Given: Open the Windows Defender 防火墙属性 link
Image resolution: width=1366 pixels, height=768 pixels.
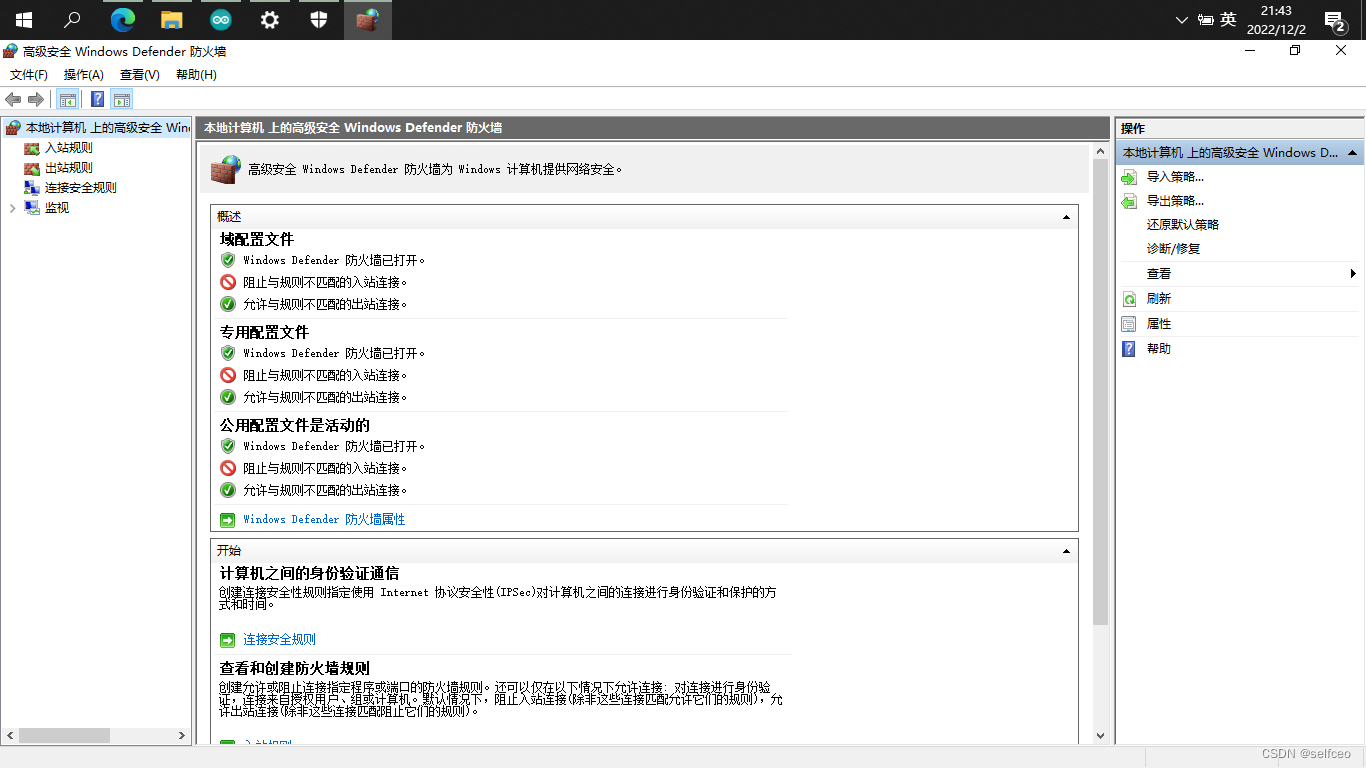Looking at the screenshot, I should click(x=324, y=520).
